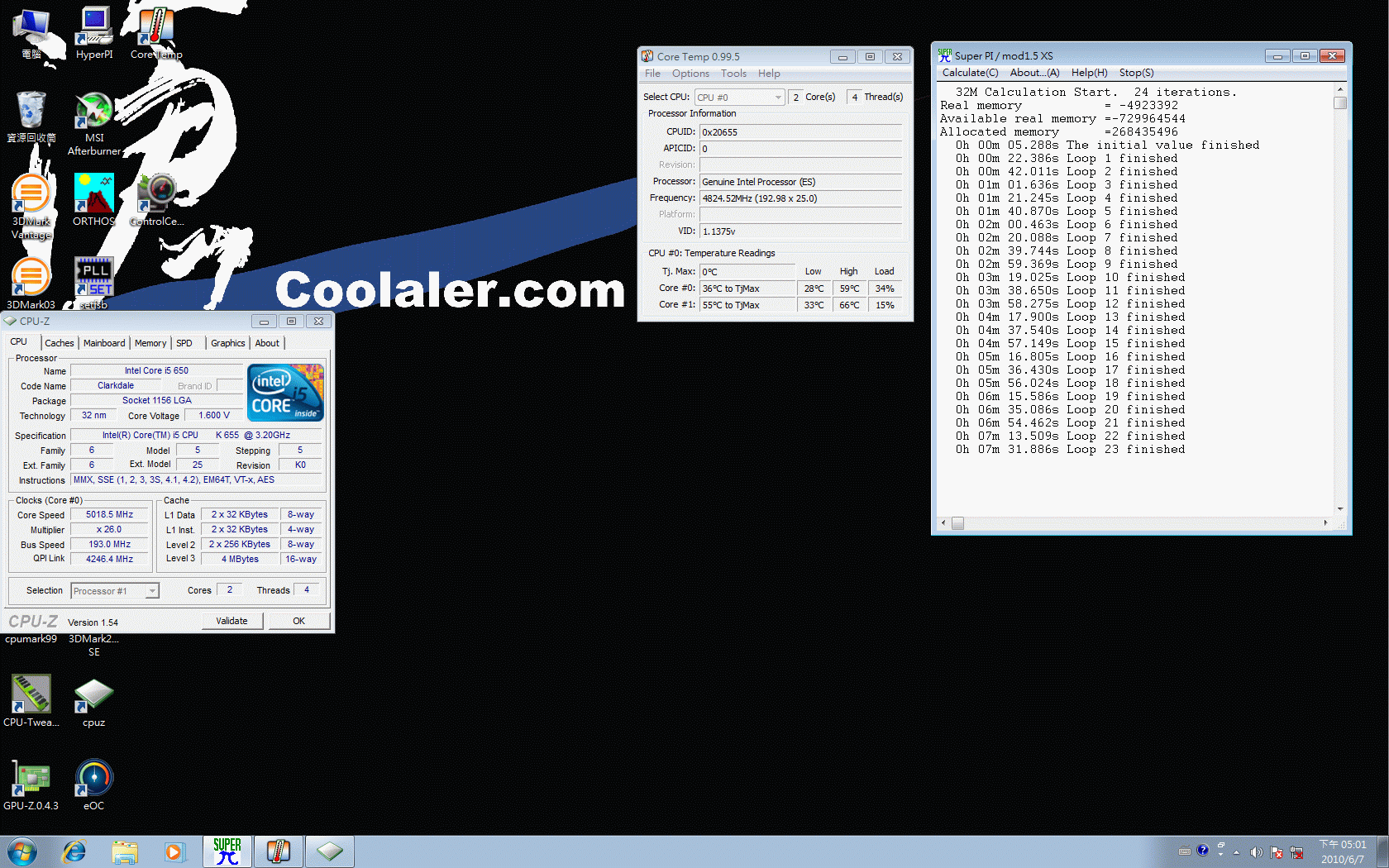1389x868 pixels.
Task: Click the Frequency field in Core Temp
Action: pyautogui.click(x=800, y=198)
